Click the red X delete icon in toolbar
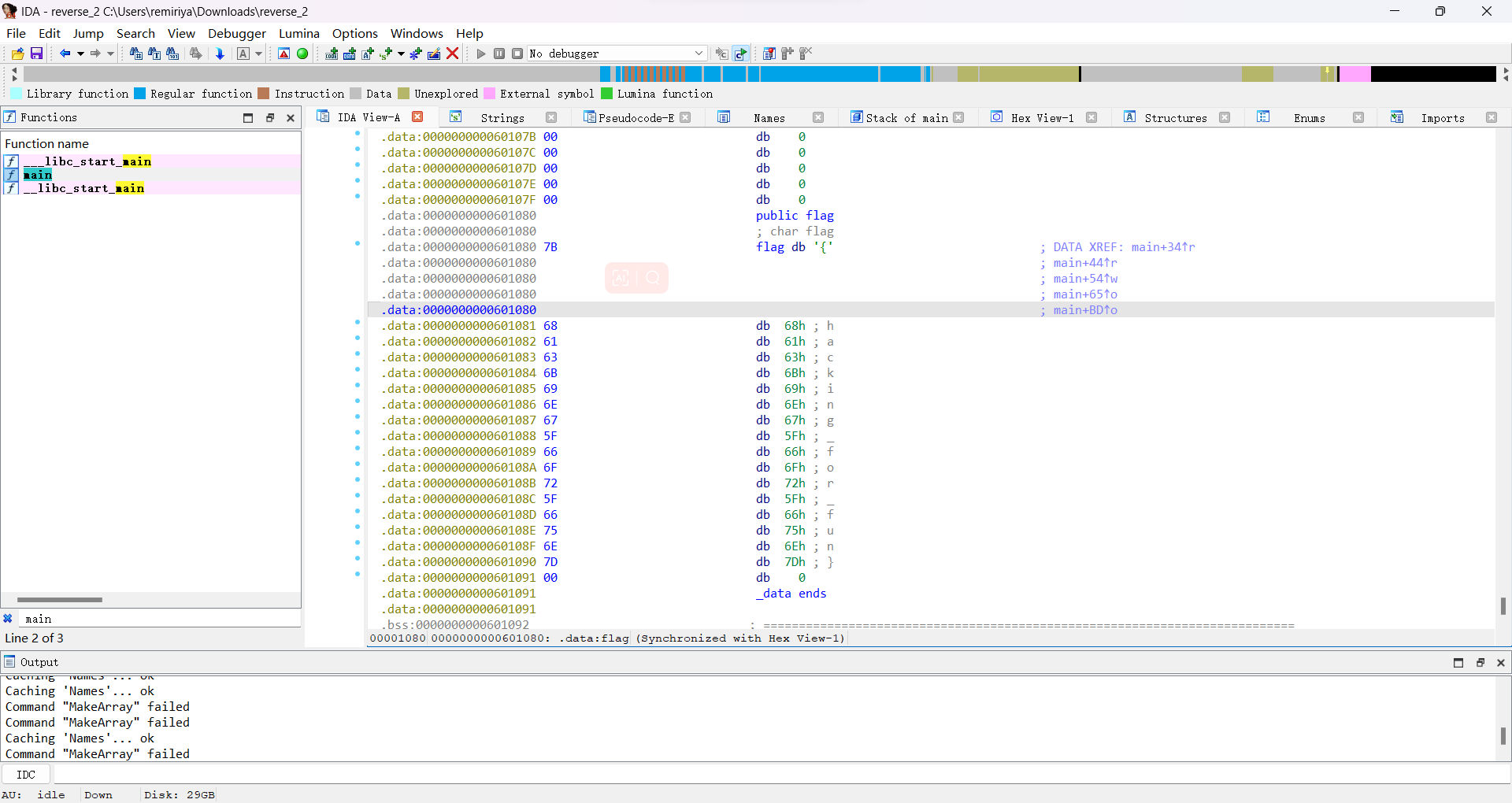The height and width of the screenshot is (803, 1512). coord(453,54)
